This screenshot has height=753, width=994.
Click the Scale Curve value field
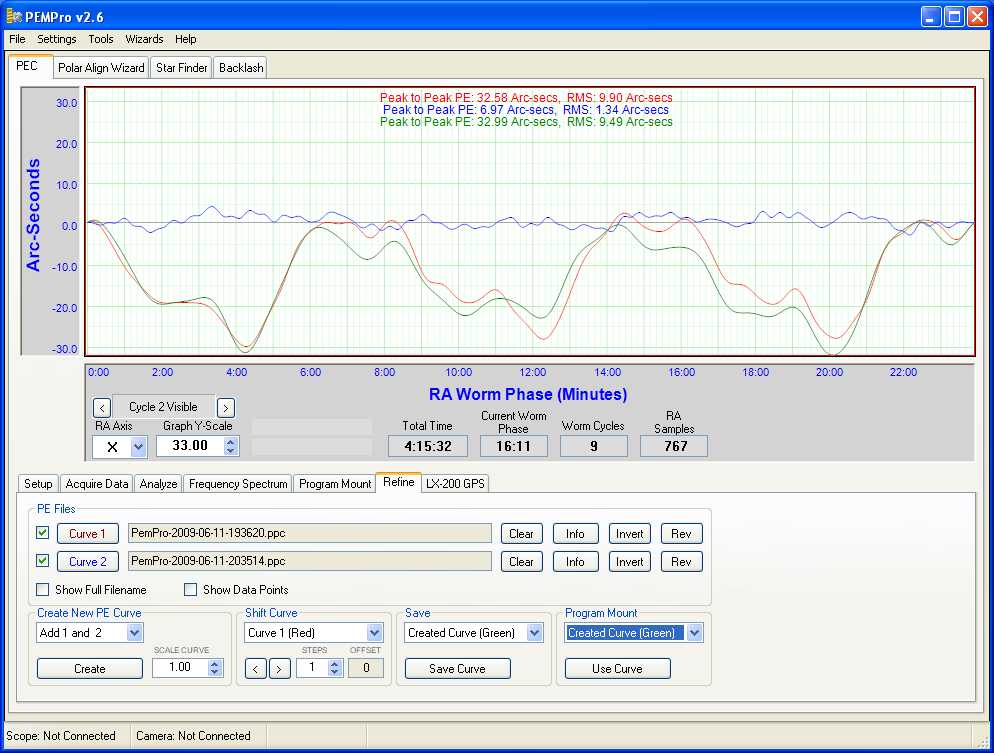click(180, 667)
